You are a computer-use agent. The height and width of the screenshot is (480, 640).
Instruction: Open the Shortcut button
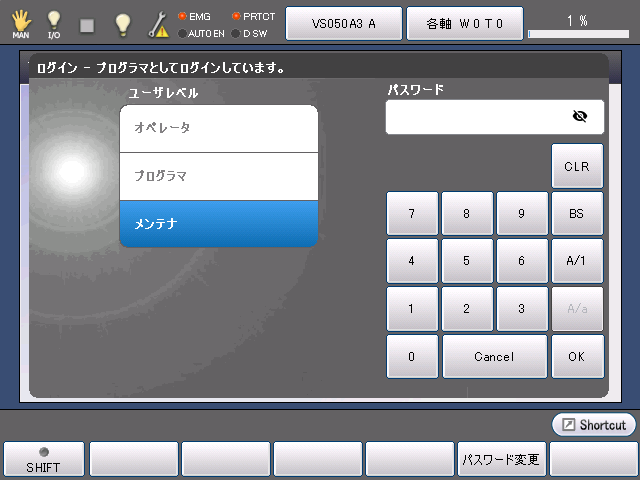(x=594, y=425)
